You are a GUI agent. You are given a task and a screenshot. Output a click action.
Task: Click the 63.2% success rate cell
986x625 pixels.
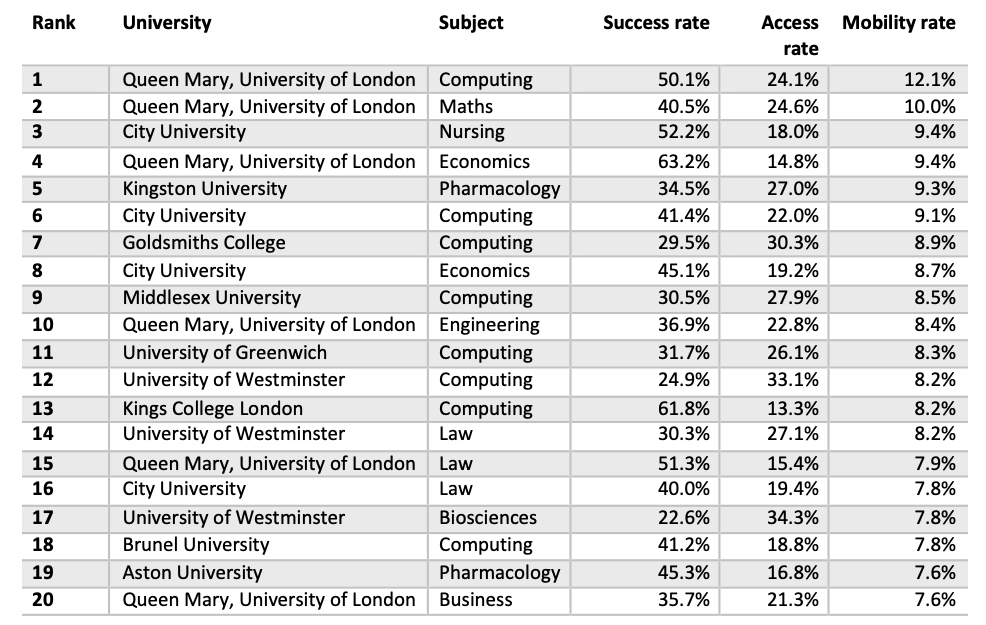coord(683,161)
